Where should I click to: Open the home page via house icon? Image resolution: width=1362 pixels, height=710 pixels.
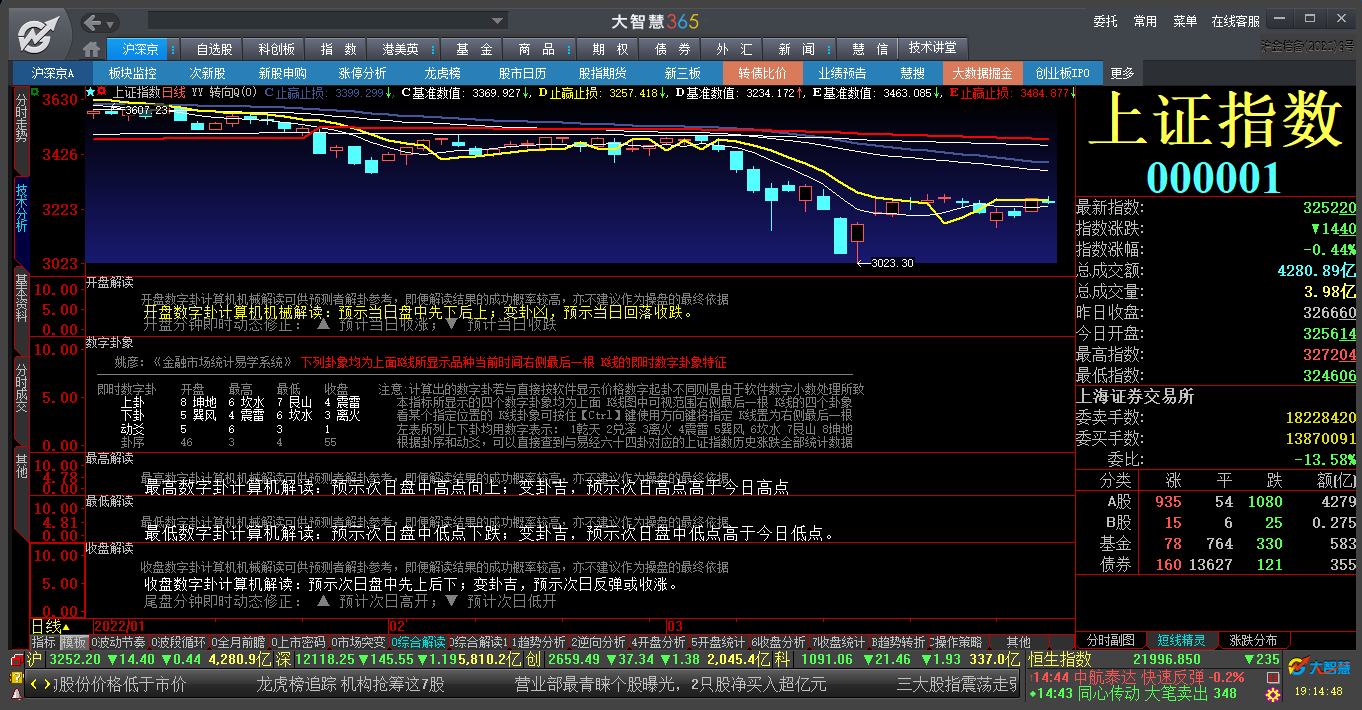coord(92,49)
